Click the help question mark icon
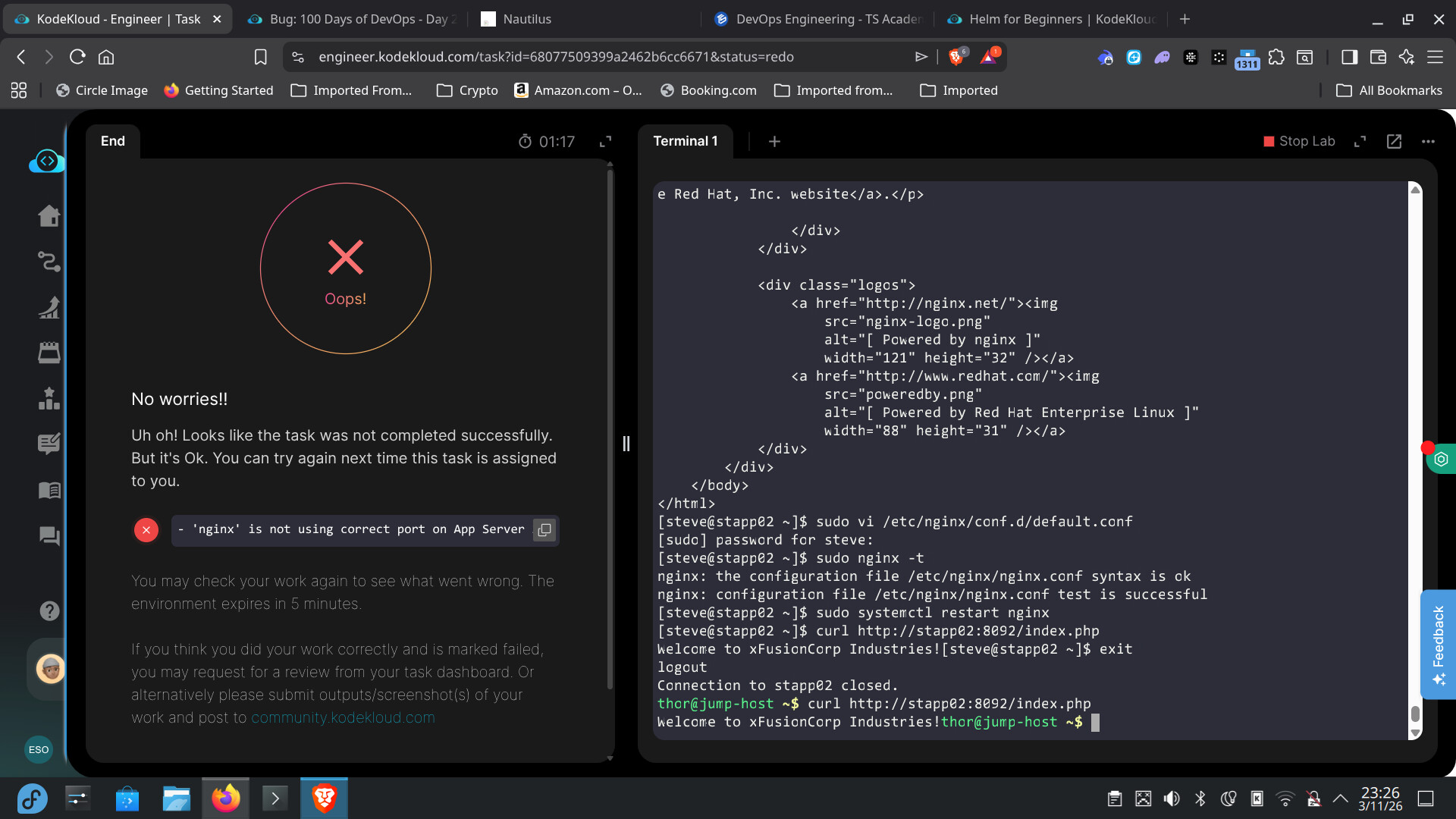 pos(49,611)
